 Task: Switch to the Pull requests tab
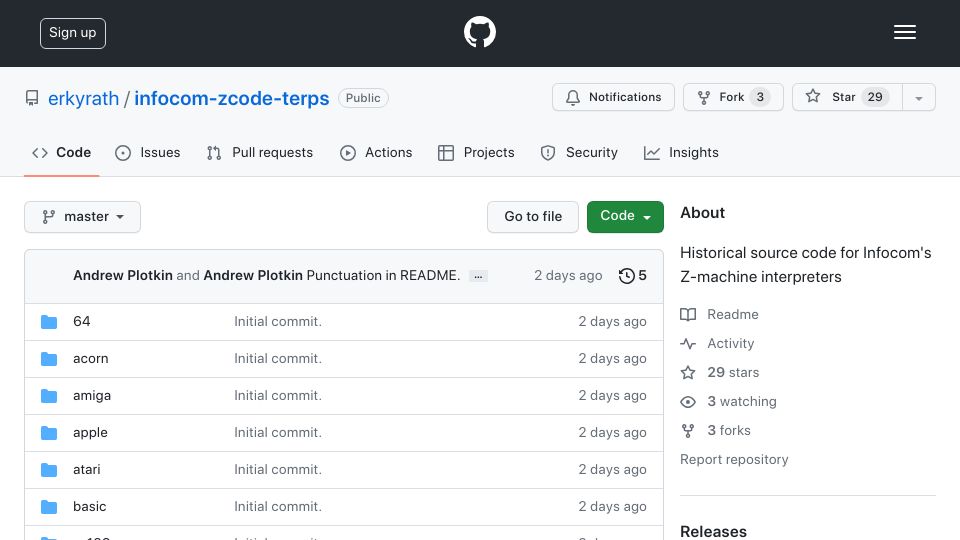[260, 152]
